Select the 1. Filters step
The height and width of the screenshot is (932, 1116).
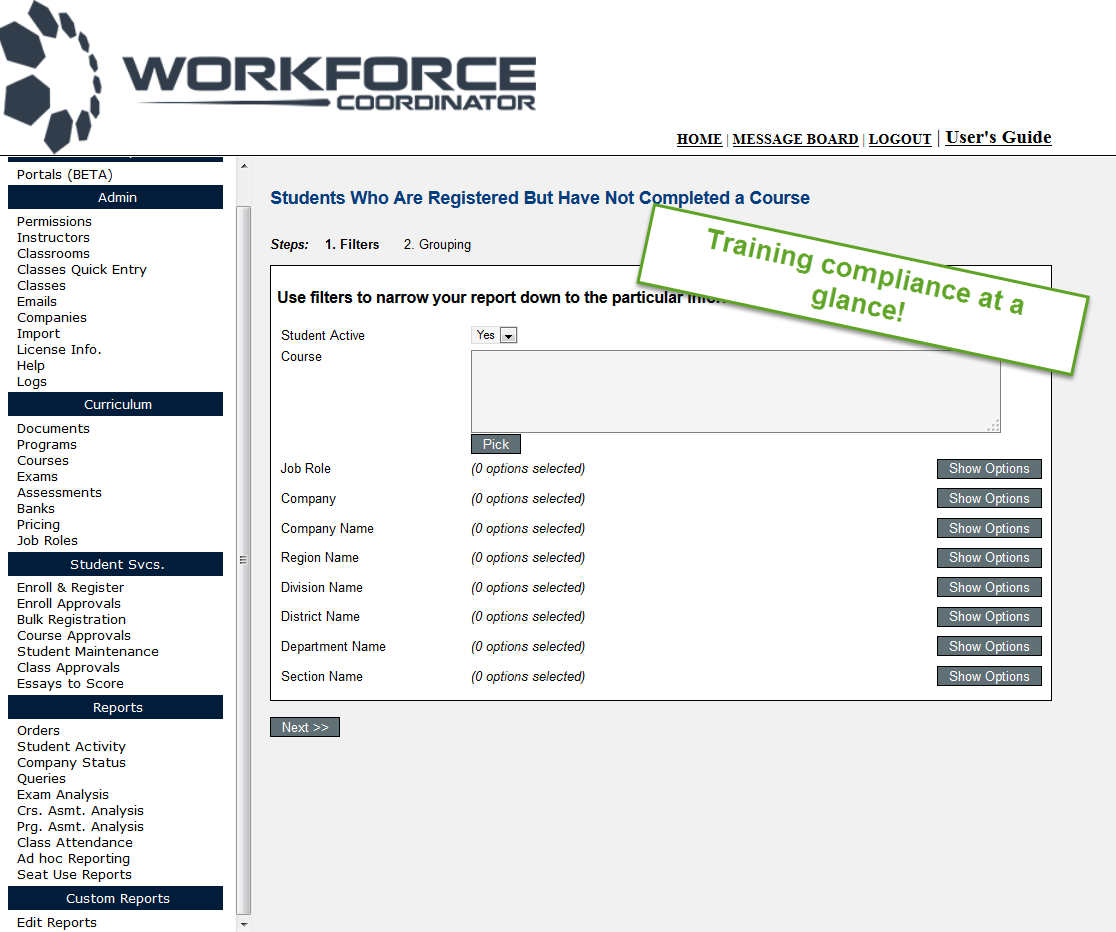352,244
